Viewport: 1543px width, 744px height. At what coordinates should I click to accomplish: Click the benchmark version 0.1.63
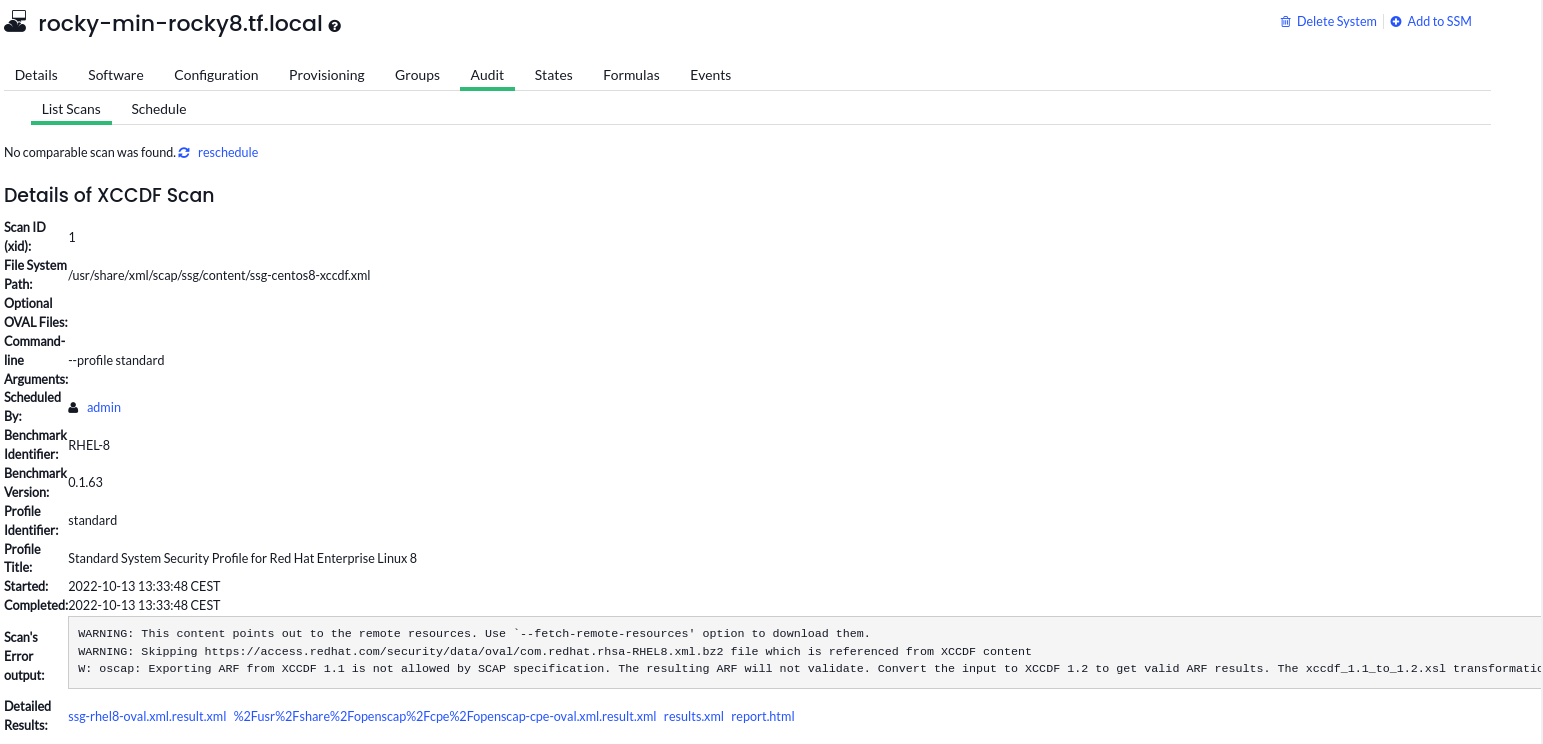[x=85, y=483]
